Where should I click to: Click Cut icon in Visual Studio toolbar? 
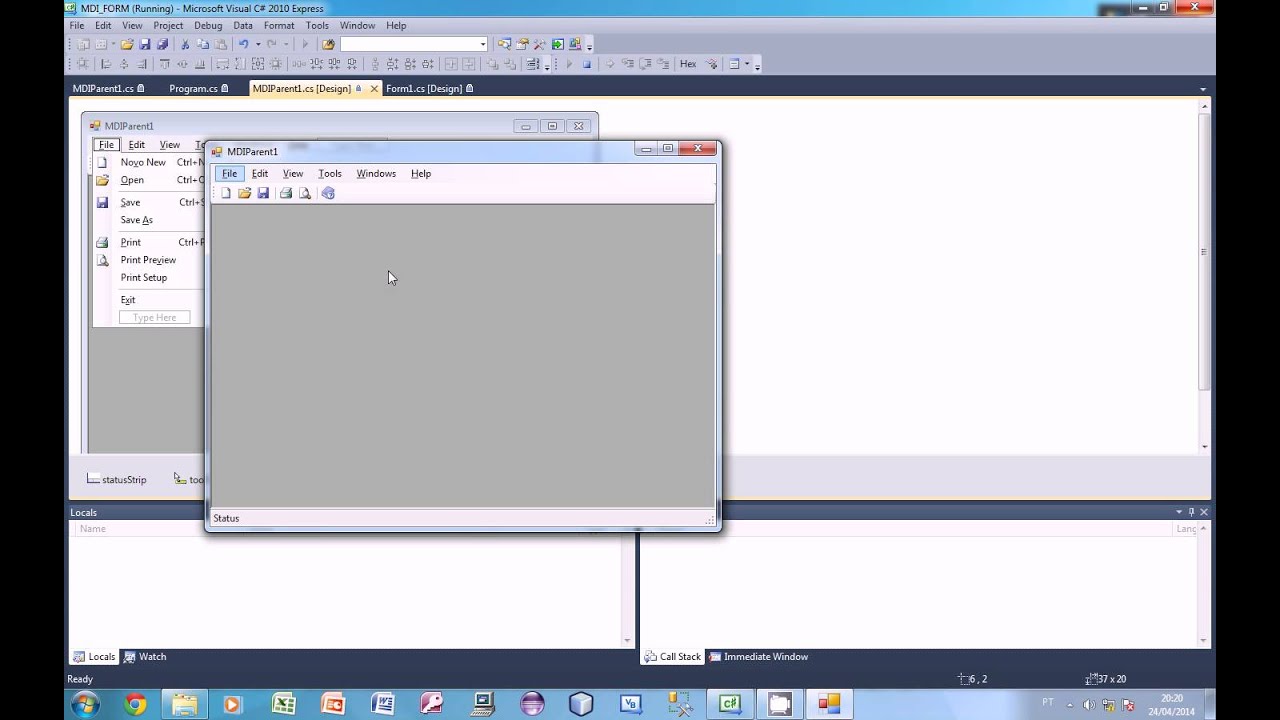[x=185, y=44]
